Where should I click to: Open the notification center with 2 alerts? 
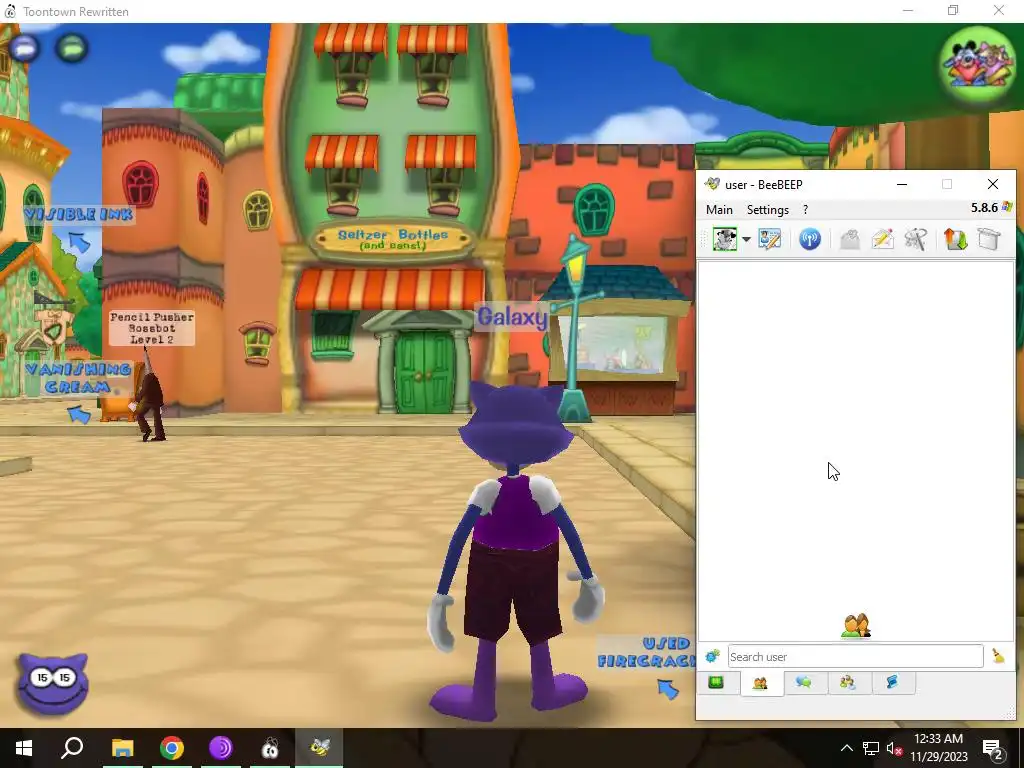[x=993, y=748]
